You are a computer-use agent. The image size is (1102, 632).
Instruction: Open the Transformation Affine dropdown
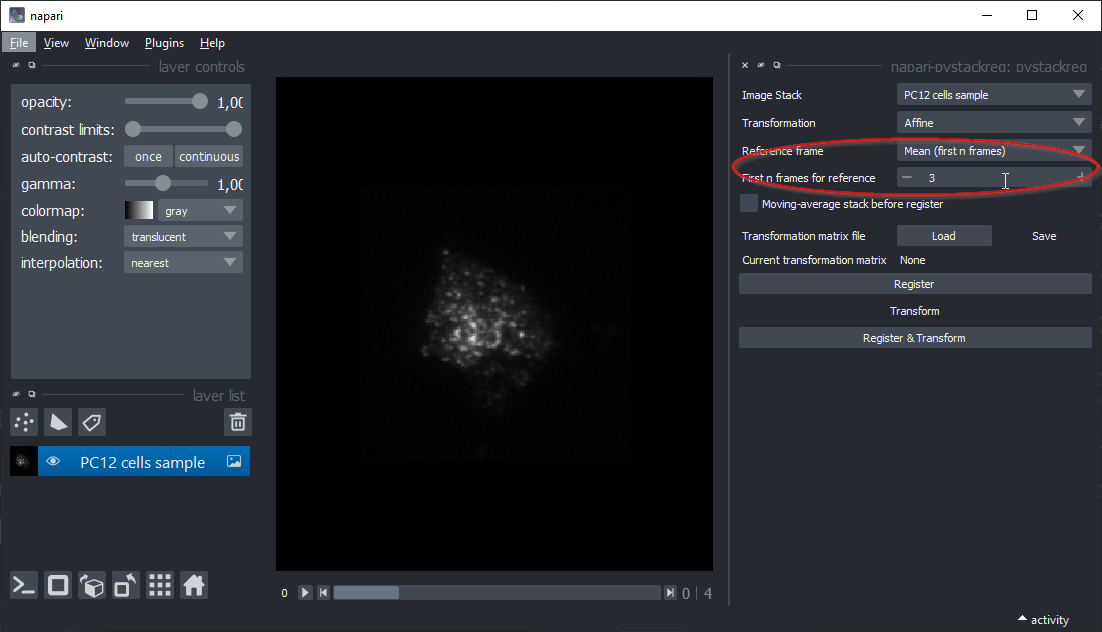click(993, 123)
